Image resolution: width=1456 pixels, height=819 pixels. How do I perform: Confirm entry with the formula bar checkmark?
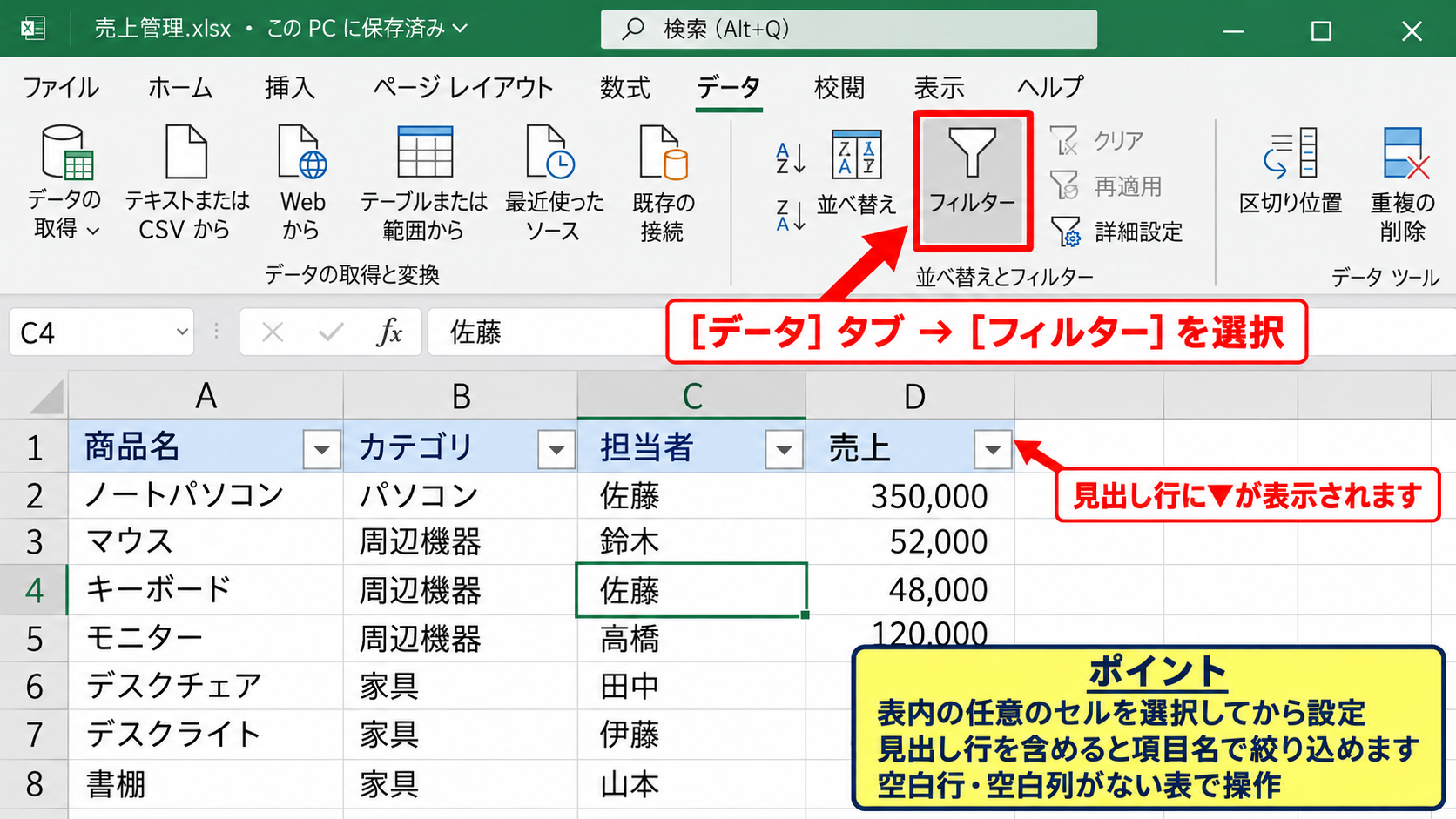tap(331, 332)
